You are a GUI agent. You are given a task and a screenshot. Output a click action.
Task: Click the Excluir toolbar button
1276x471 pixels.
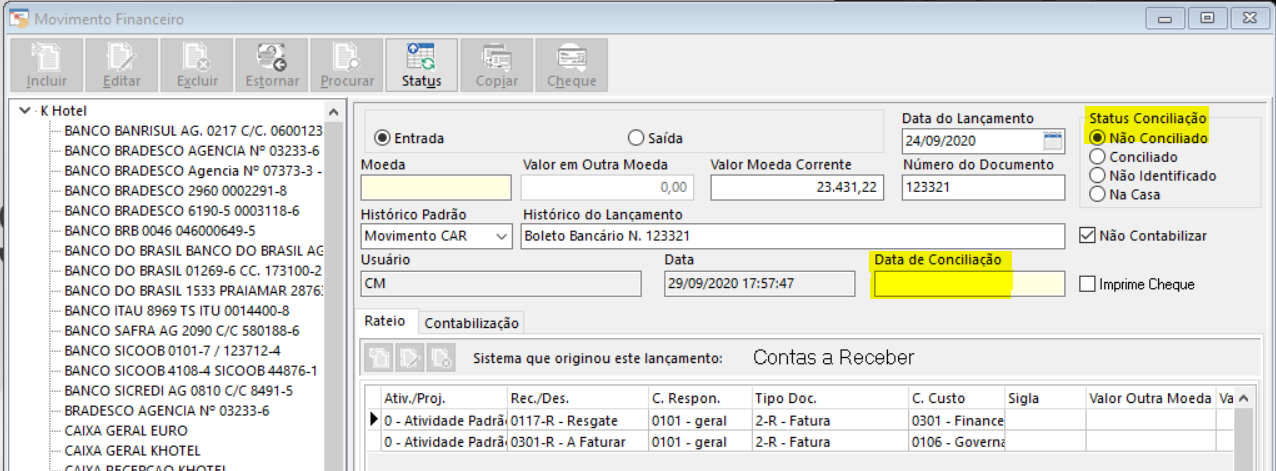tap(196, 66)
